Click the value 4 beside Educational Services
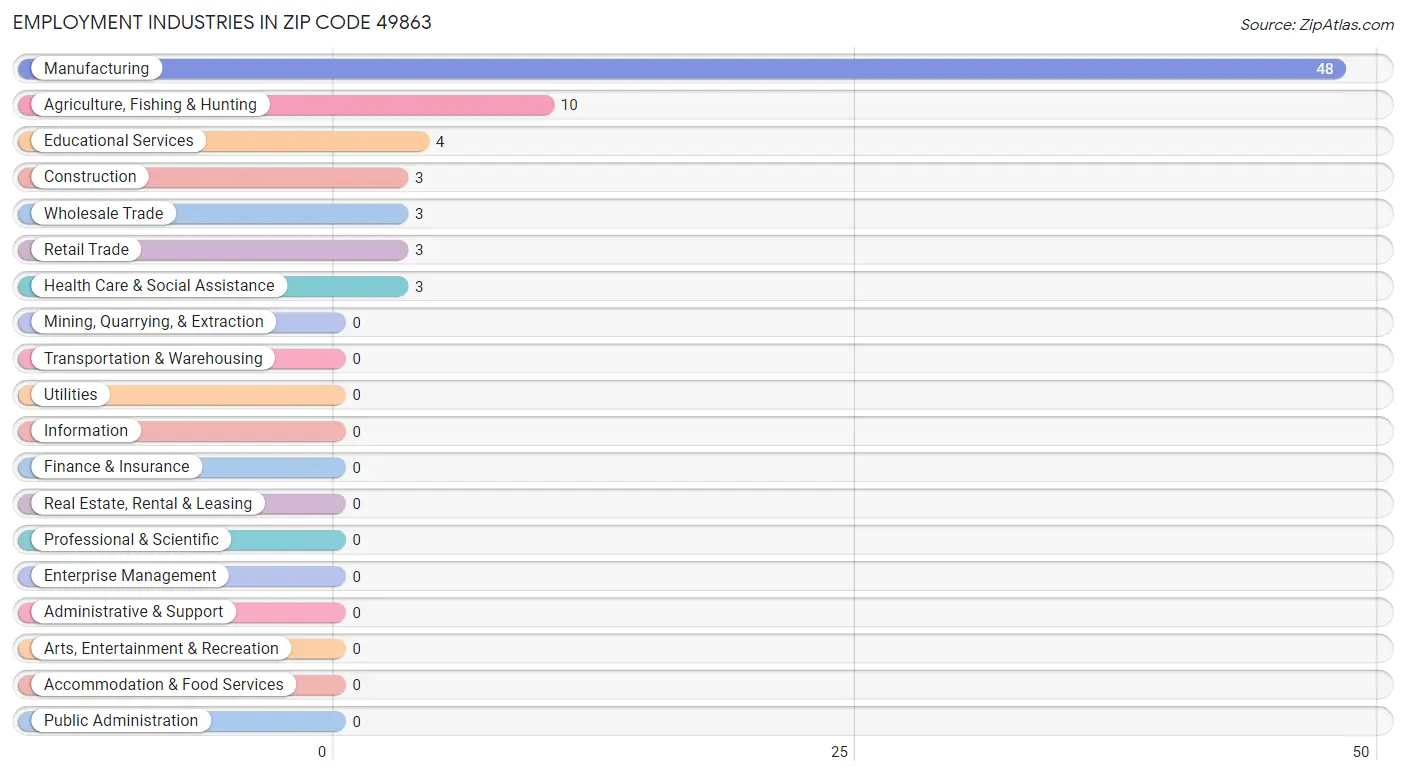 (x=440, y=142)
